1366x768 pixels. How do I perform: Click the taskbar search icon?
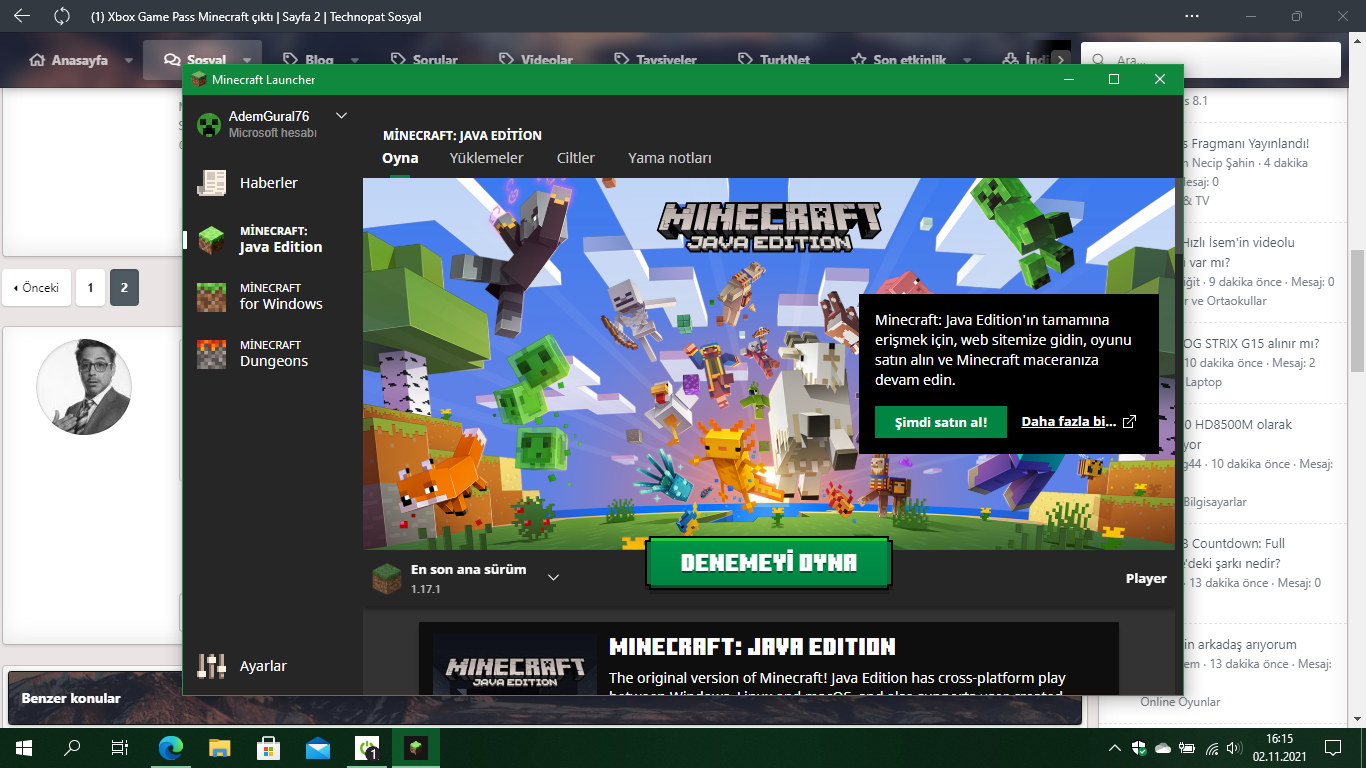[72, 746]
